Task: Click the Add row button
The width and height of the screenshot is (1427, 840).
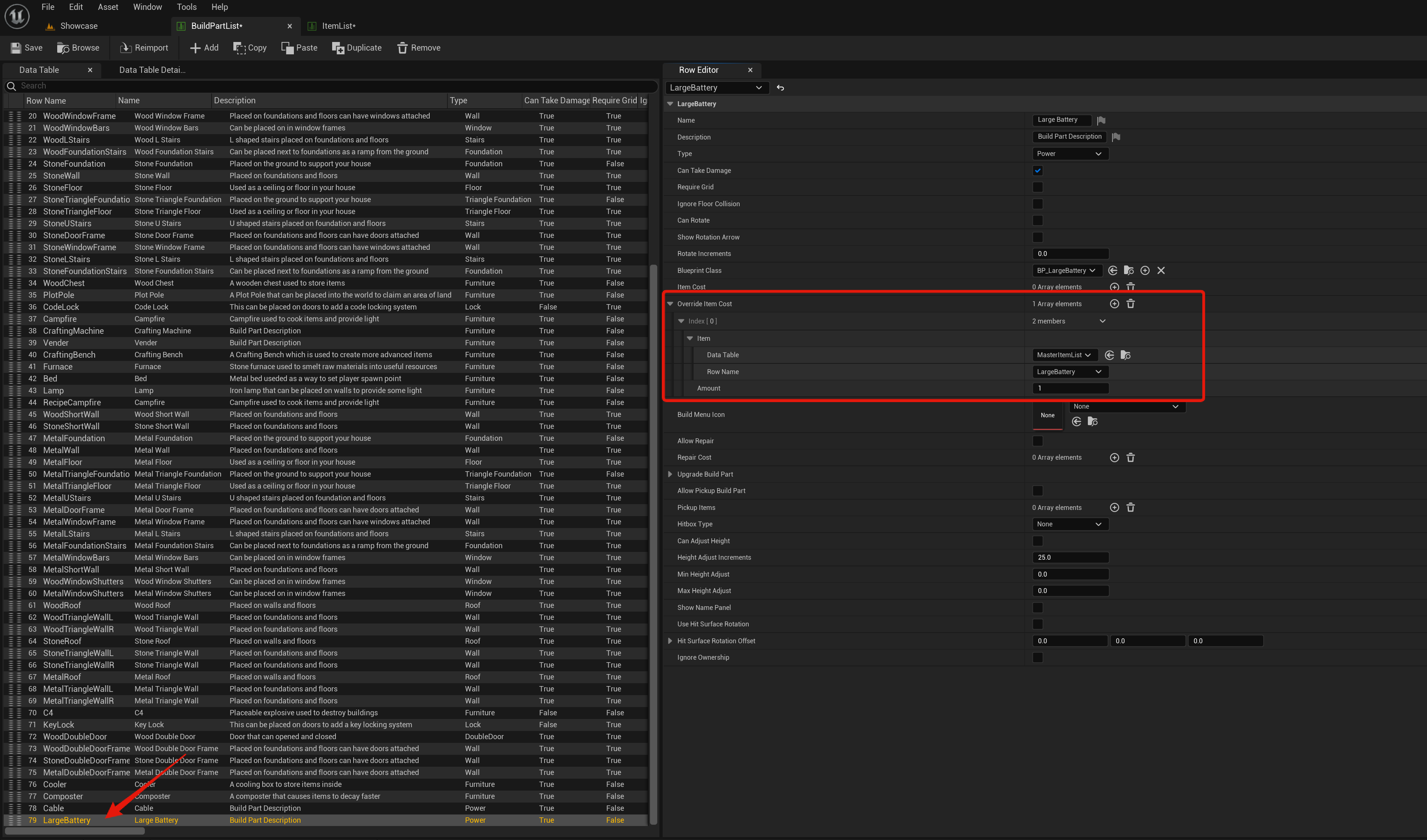Action: [x=204, y=48]
